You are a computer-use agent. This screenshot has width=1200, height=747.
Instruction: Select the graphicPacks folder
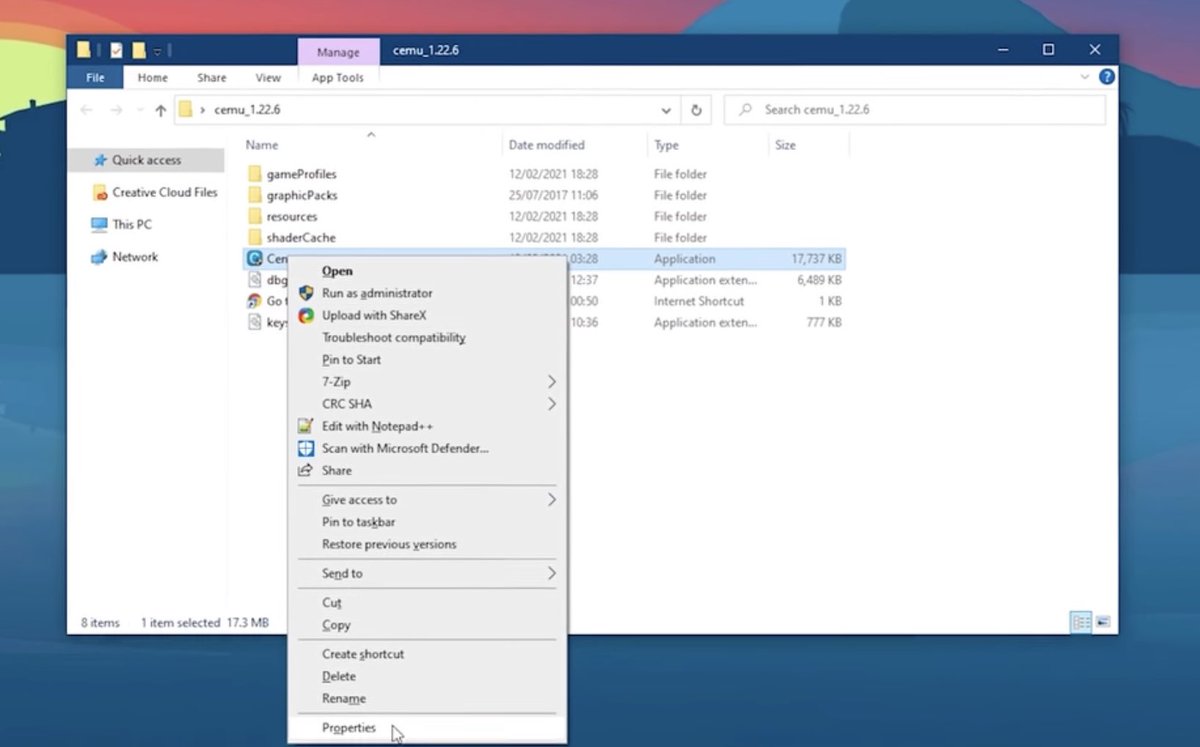pyautogui.click(x=301, y=195)
